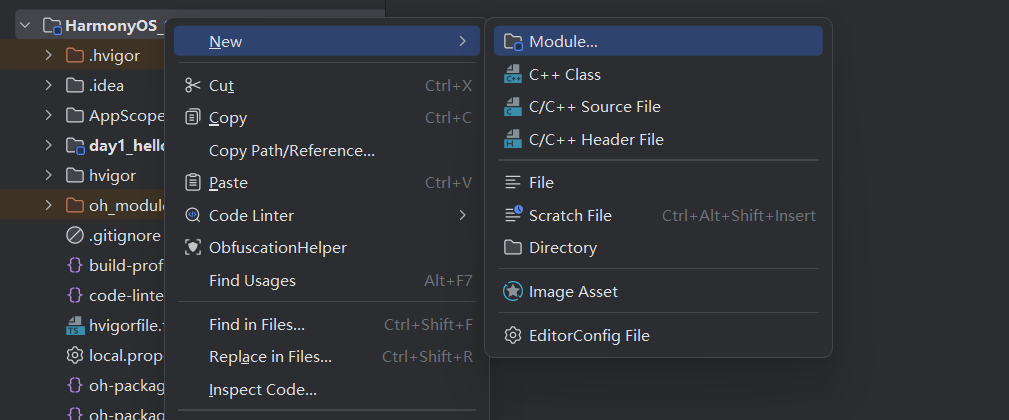Viewport: 1009px width, 420px height.
Task: Select Module... in the New submenu
Action: coord(658,41)
